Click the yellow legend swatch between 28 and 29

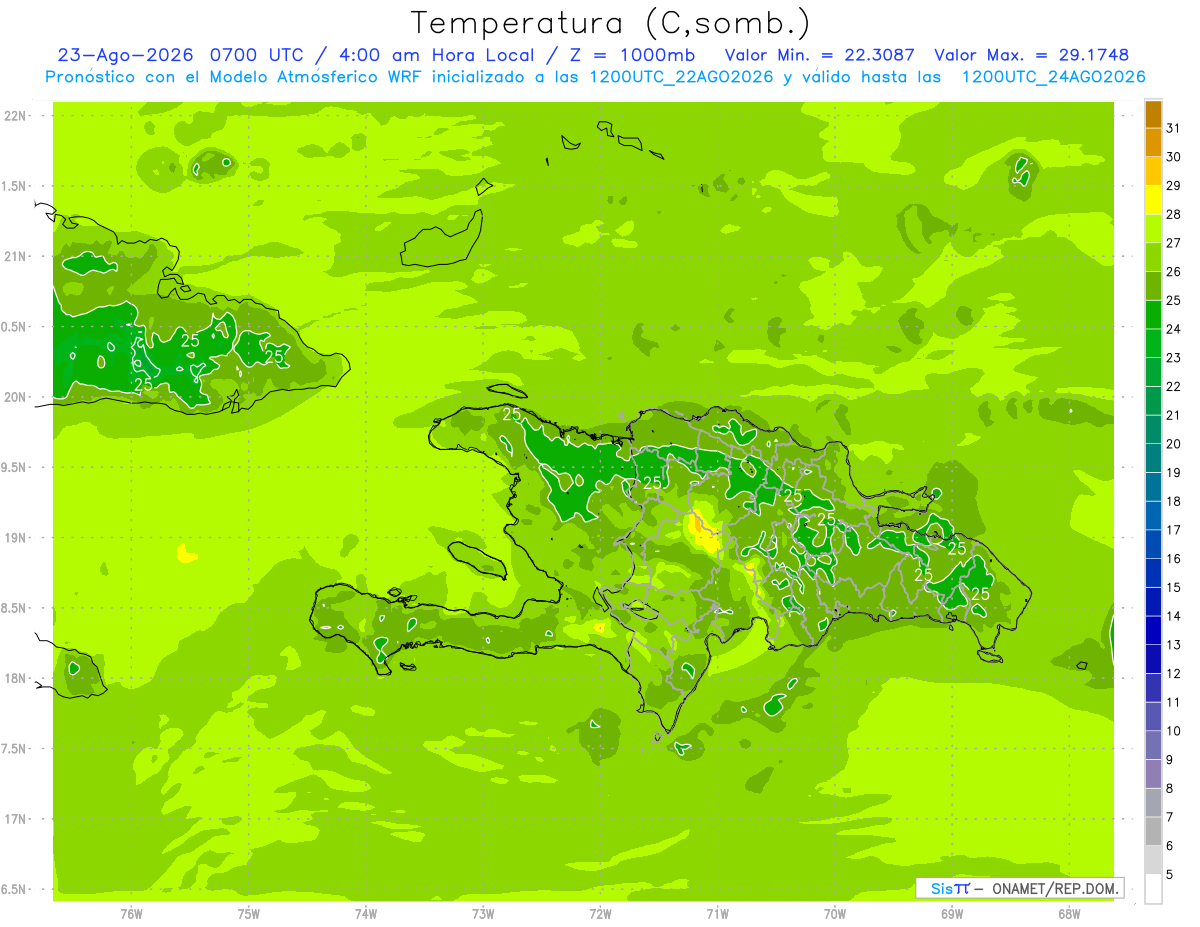pyautogui.click(x=1153, y=201)
